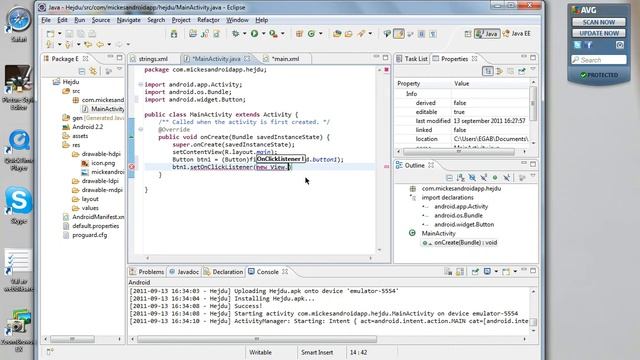Open the Refactor menu
640x360 pixels.
click(208, 20)
